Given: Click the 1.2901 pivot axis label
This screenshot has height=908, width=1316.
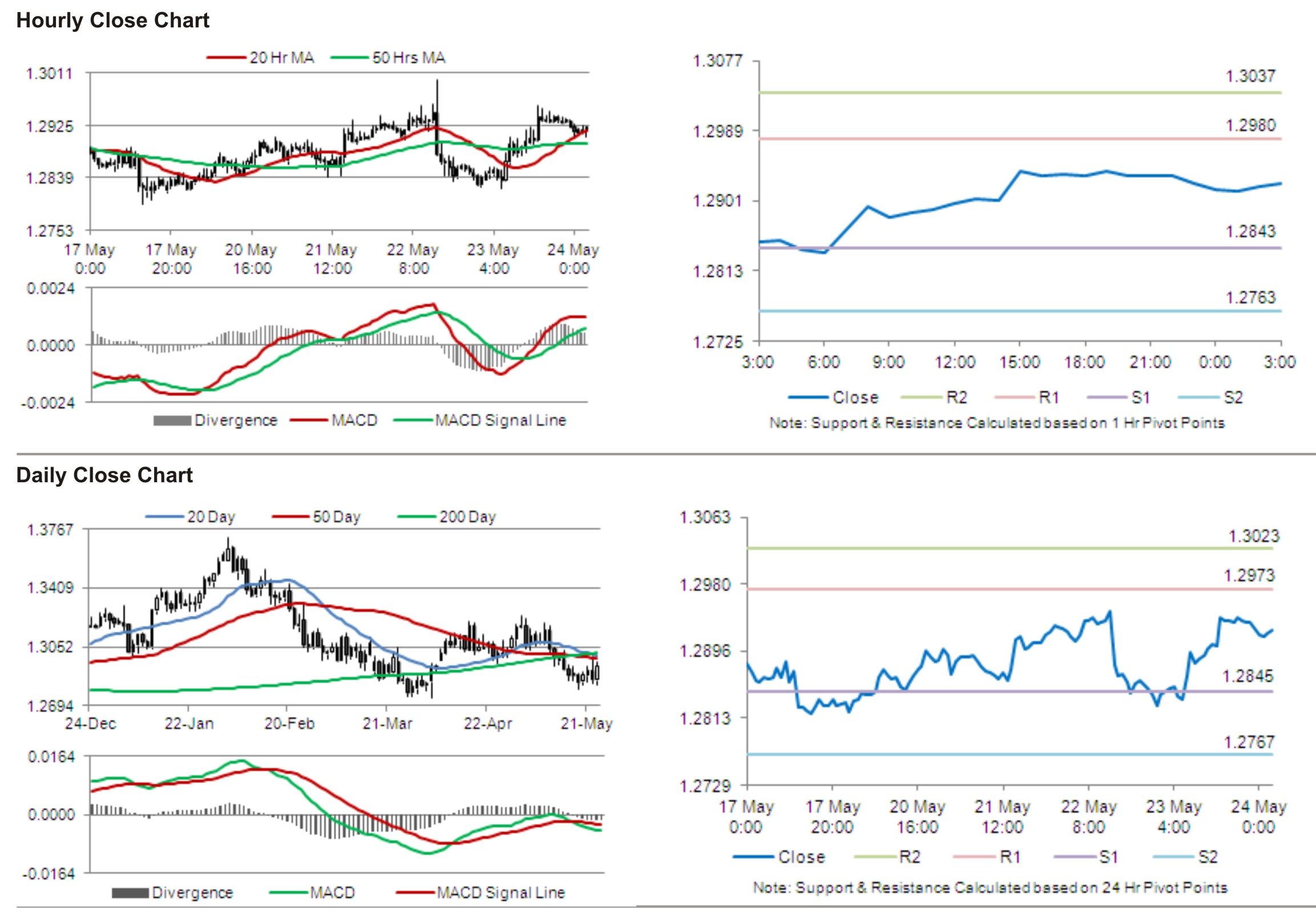Looking at the screenshot, I should [x=718, y=201].
